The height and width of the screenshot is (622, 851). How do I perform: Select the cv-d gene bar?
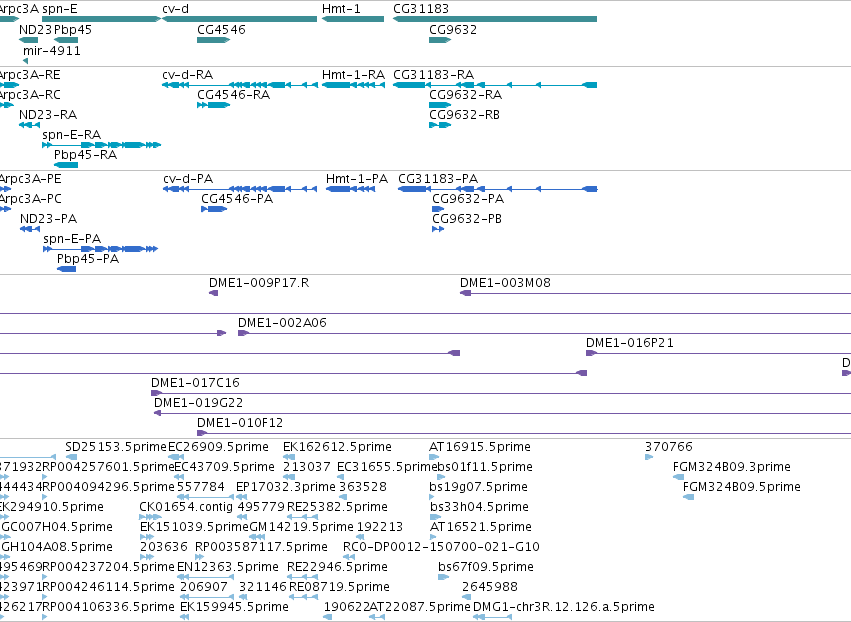point(239,19)
